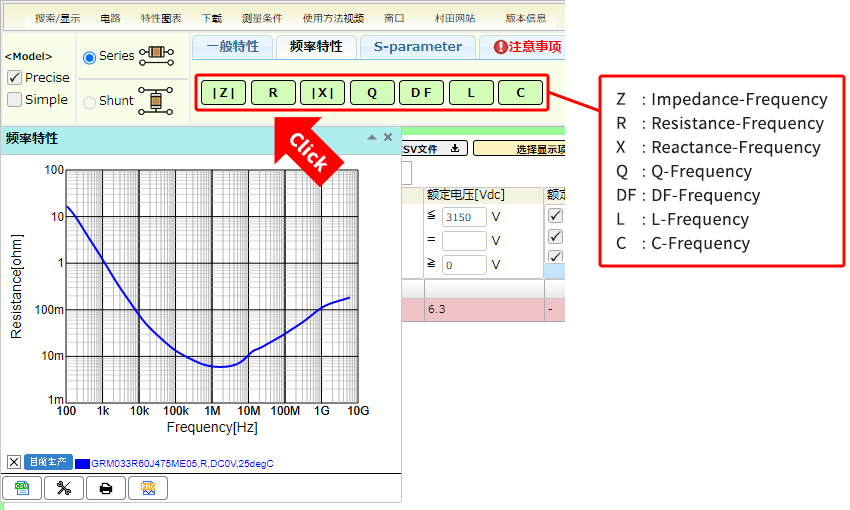The width and height of the screenshot is (850, 510).
Task: Click the 3150 maximum rated voltage field
Action: 464,217
